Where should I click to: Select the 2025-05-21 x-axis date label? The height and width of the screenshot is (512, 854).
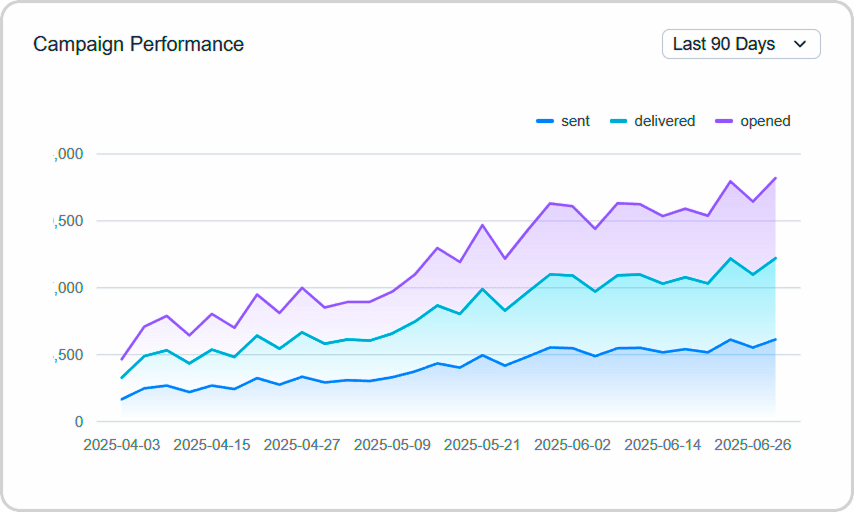(482, 445)
